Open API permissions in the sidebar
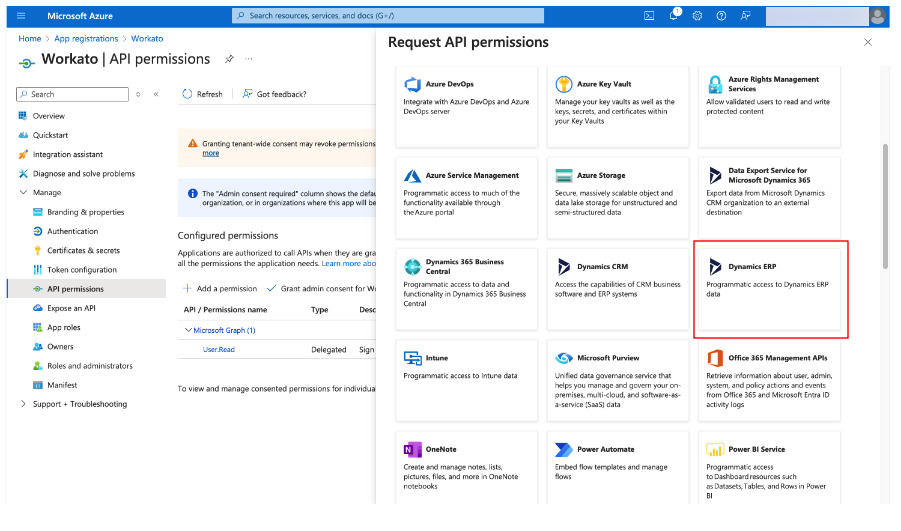The height and width of the screenshot is (531, 901). [x=75, y=289]
